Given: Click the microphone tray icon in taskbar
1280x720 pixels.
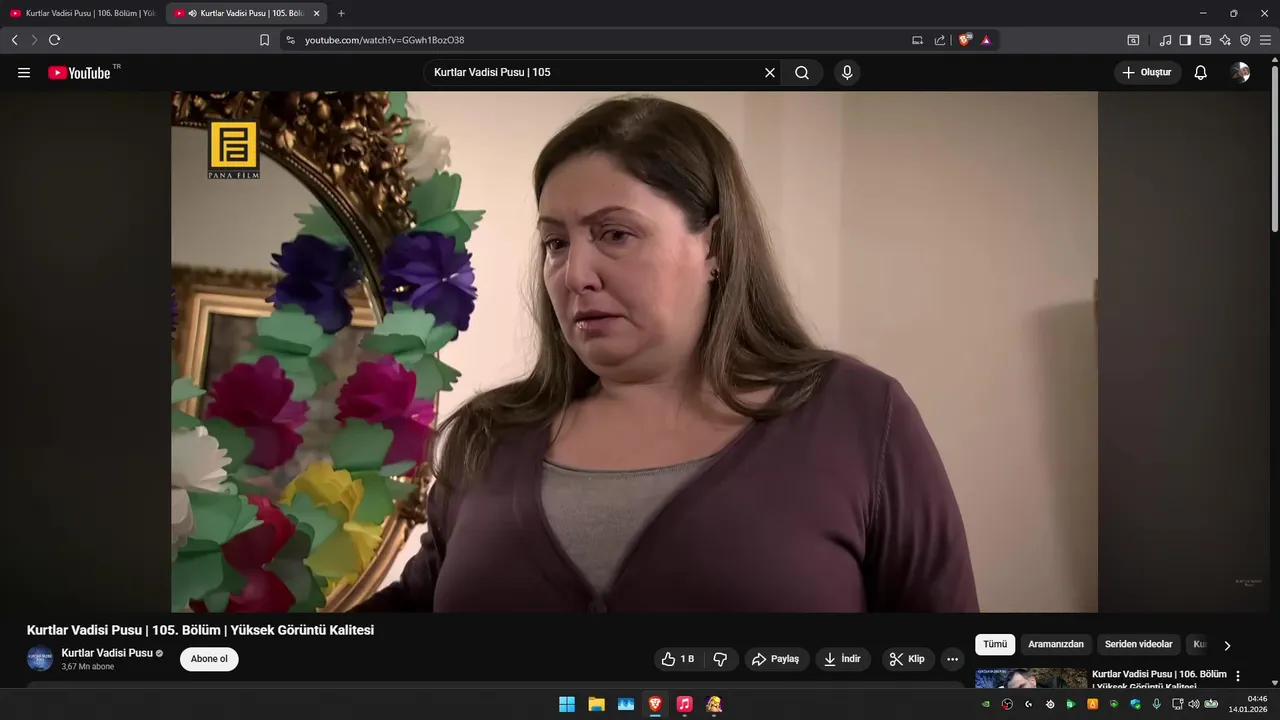Looking at the screenshot, I should click(x=1156, y=704).
